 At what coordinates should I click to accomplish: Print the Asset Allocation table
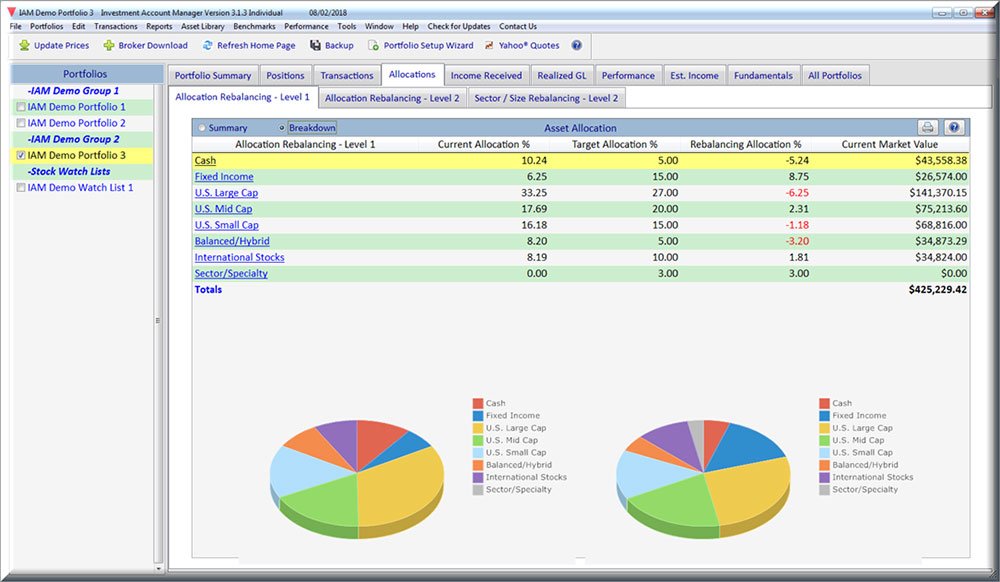pos(928,128)
